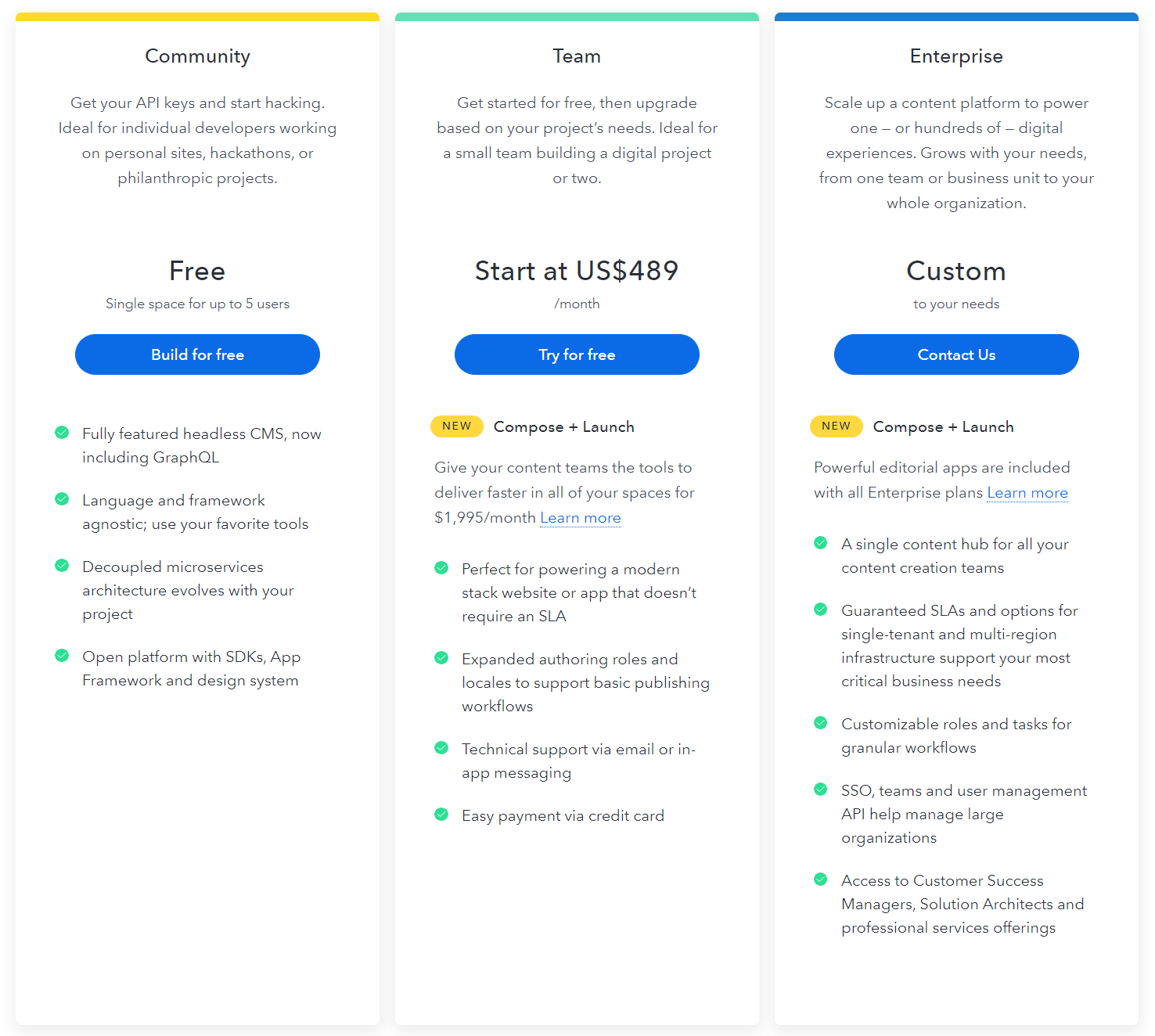Click the Build for free button
Viewport: 1155px width, 1036px height.
(x=197, y=354)
